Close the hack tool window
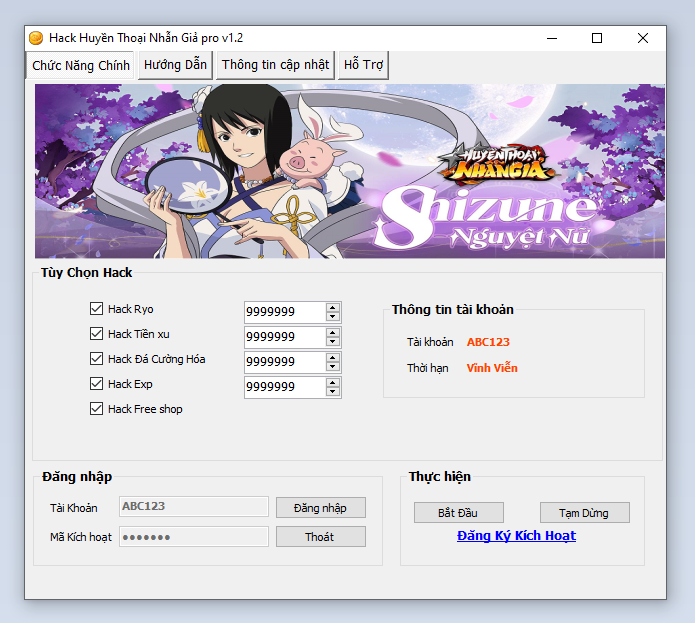 tap(642, 38)
